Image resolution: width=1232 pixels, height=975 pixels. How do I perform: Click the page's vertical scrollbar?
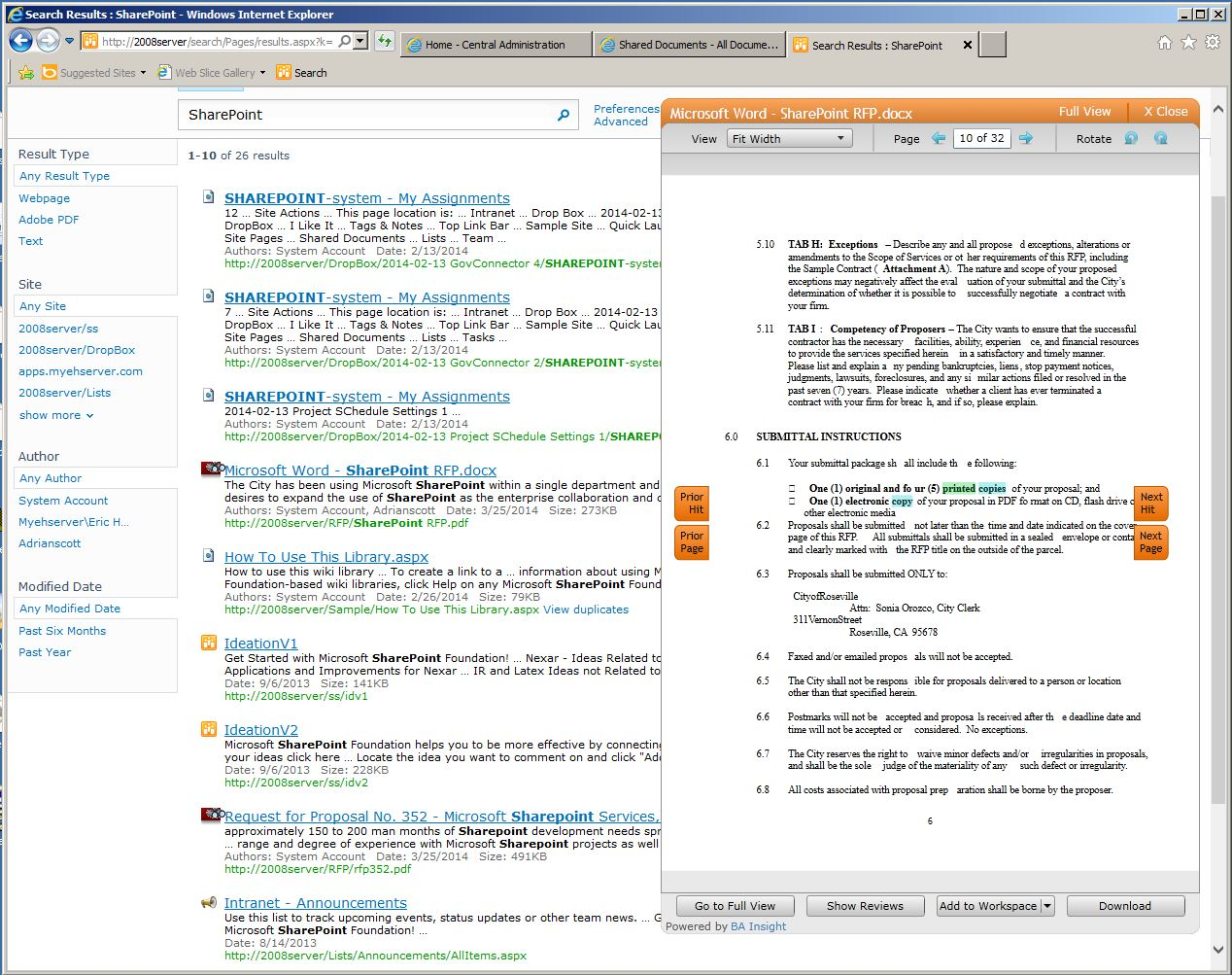(1219, 498)
